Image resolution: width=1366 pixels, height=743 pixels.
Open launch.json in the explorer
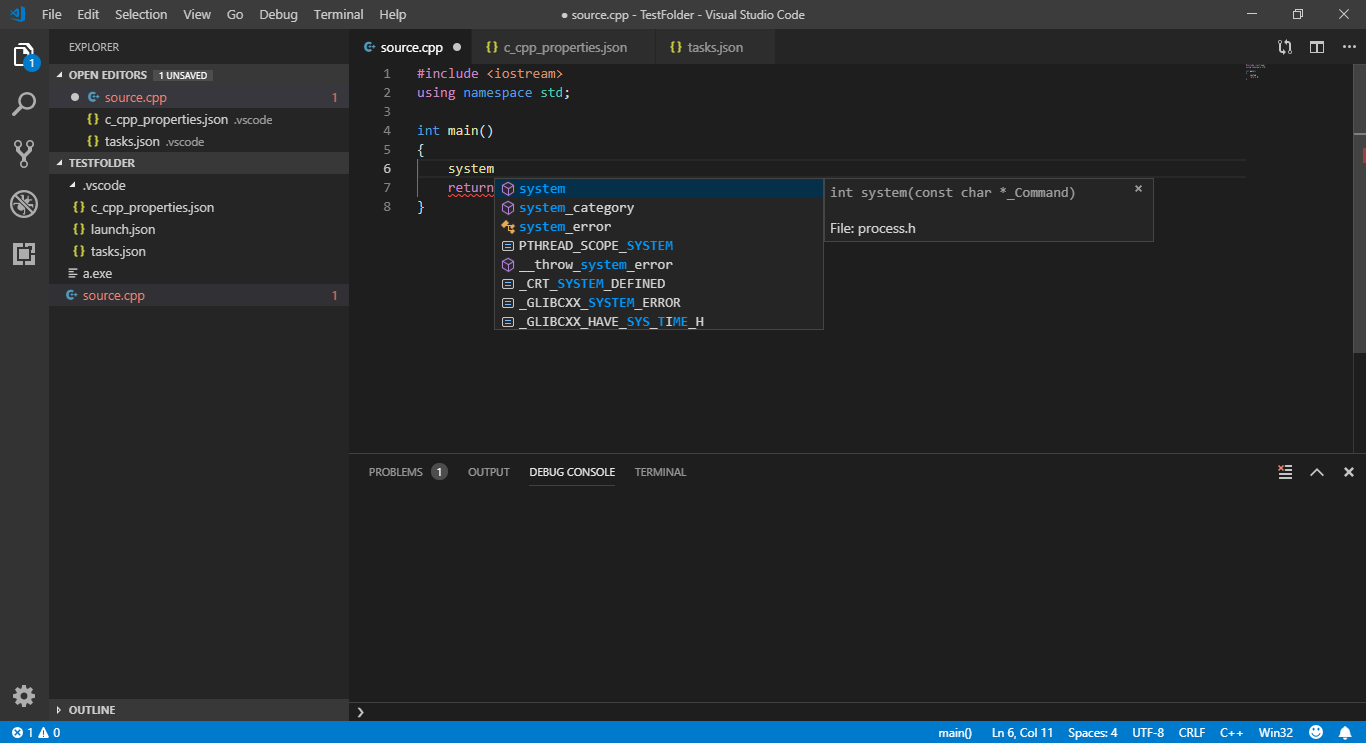(123, 229)
